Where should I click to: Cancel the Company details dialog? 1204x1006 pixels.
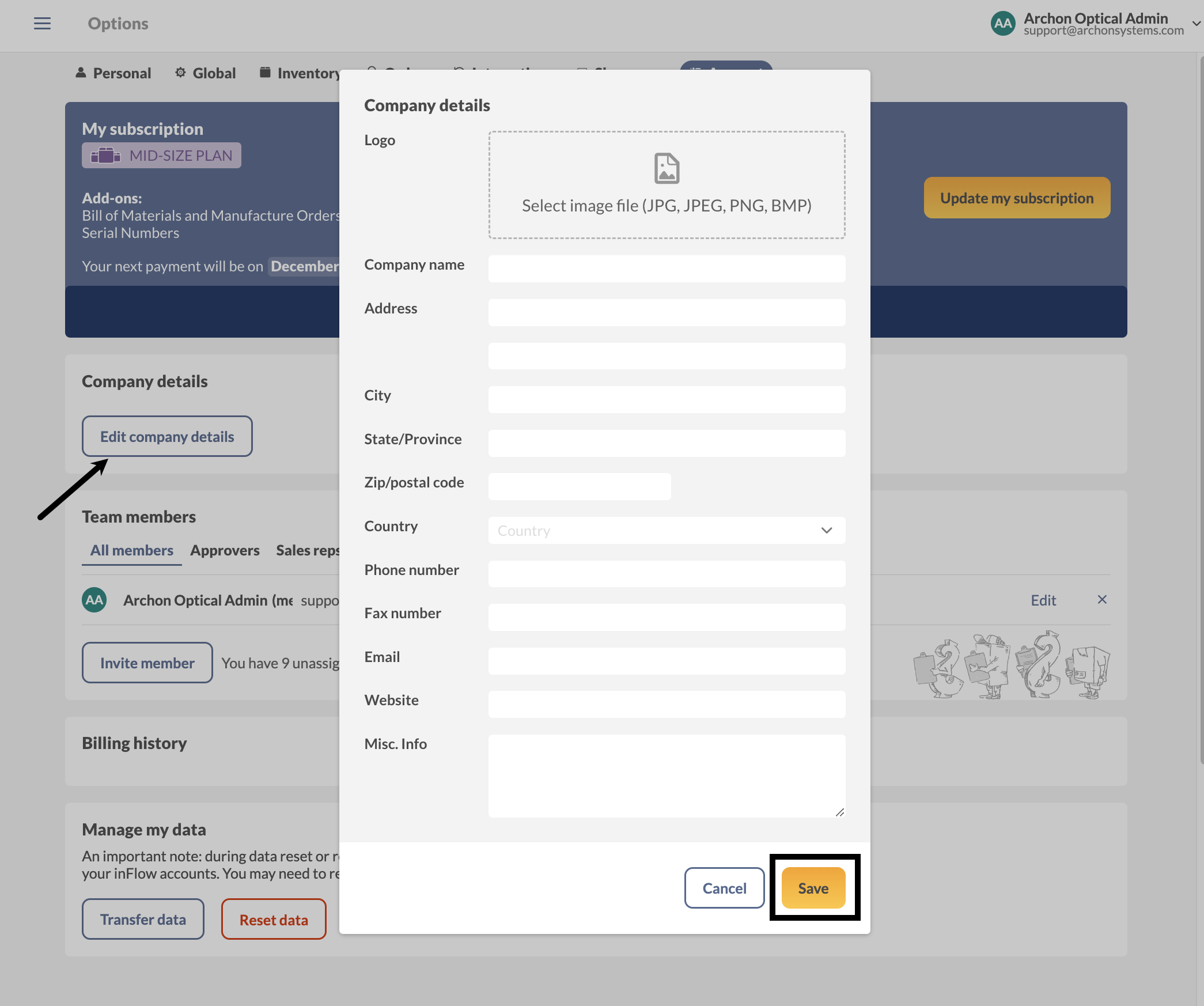click(724, 888)
